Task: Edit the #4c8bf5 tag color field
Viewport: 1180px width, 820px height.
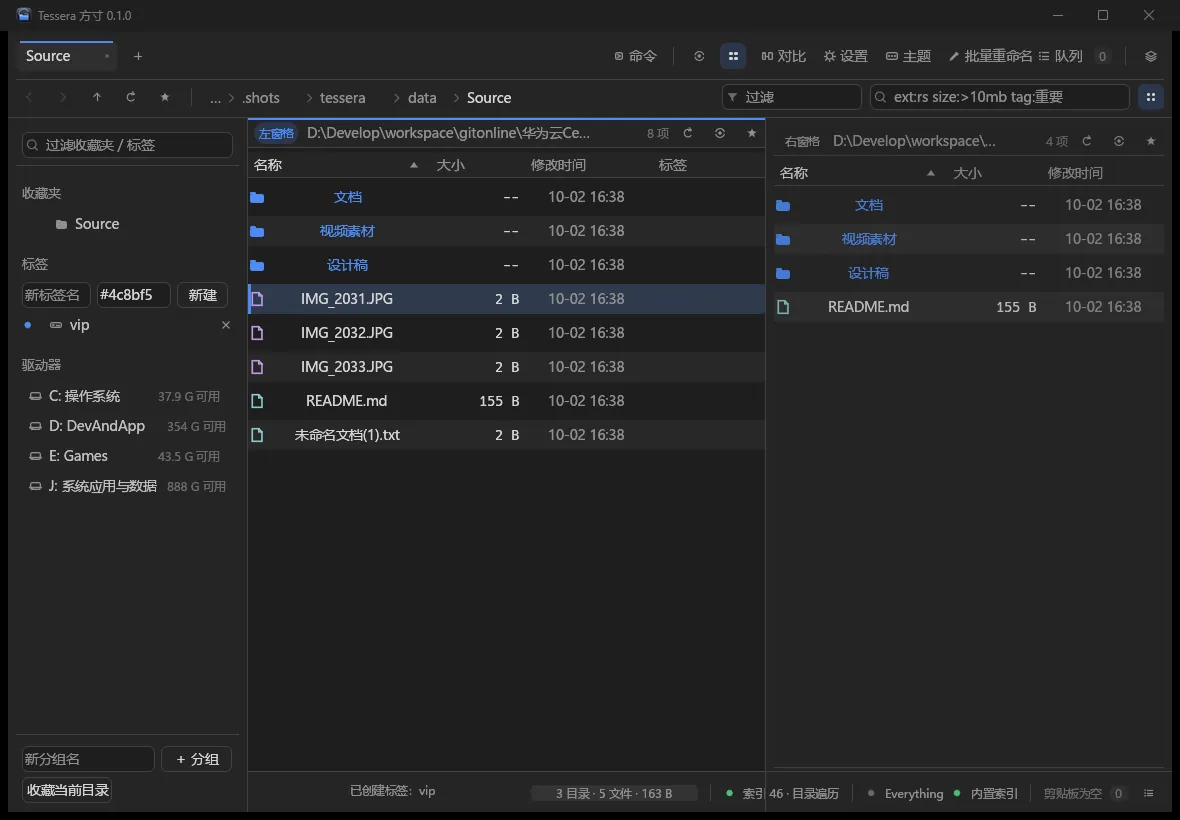Action: (x=133, y=295)
